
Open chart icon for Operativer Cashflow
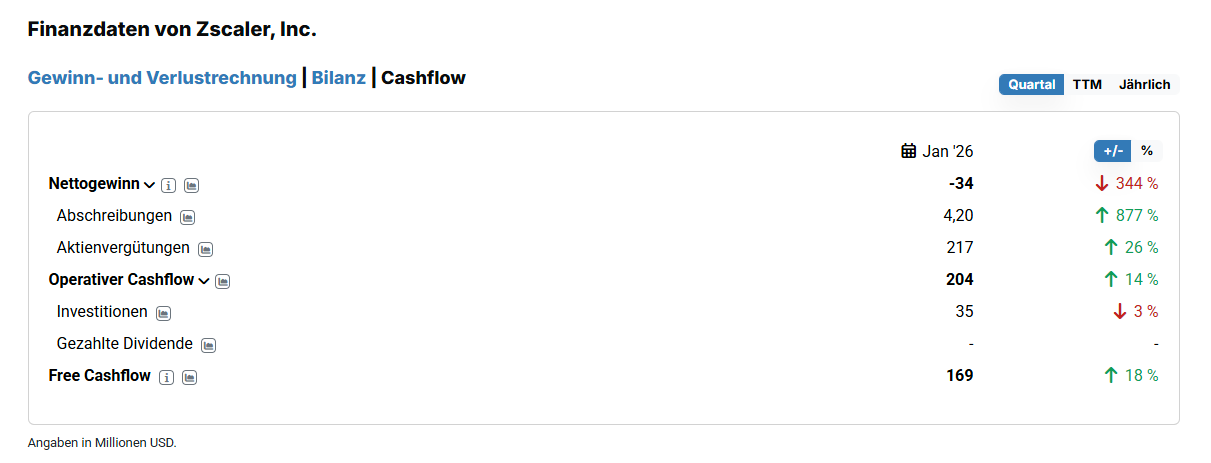point(222,281)
